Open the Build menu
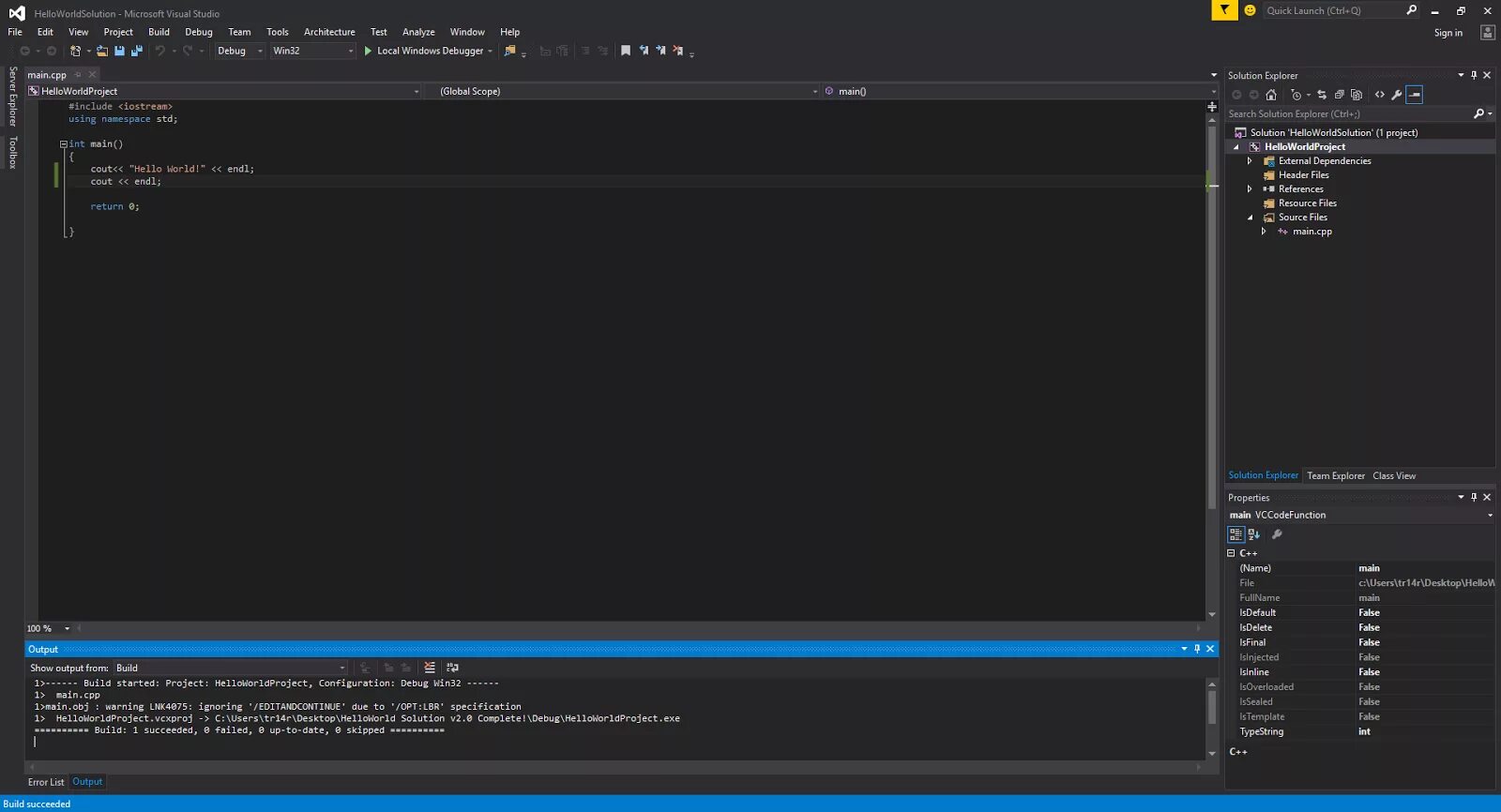The width and height of the screenshot is (1501, 812). click(x=159, y=32)
